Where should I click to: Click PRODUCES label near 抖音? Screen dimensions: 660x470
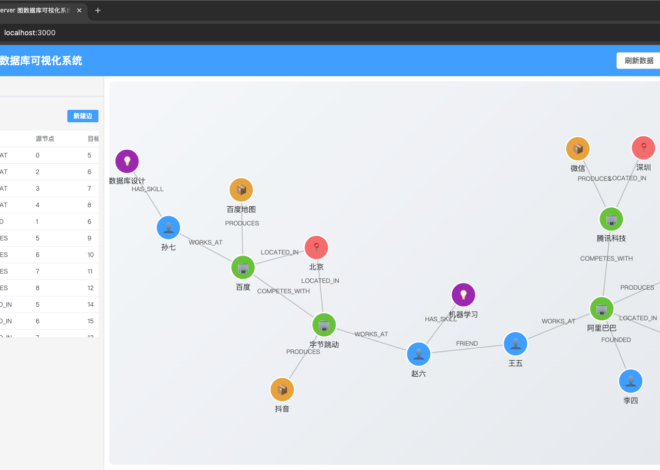pos(303,352)
